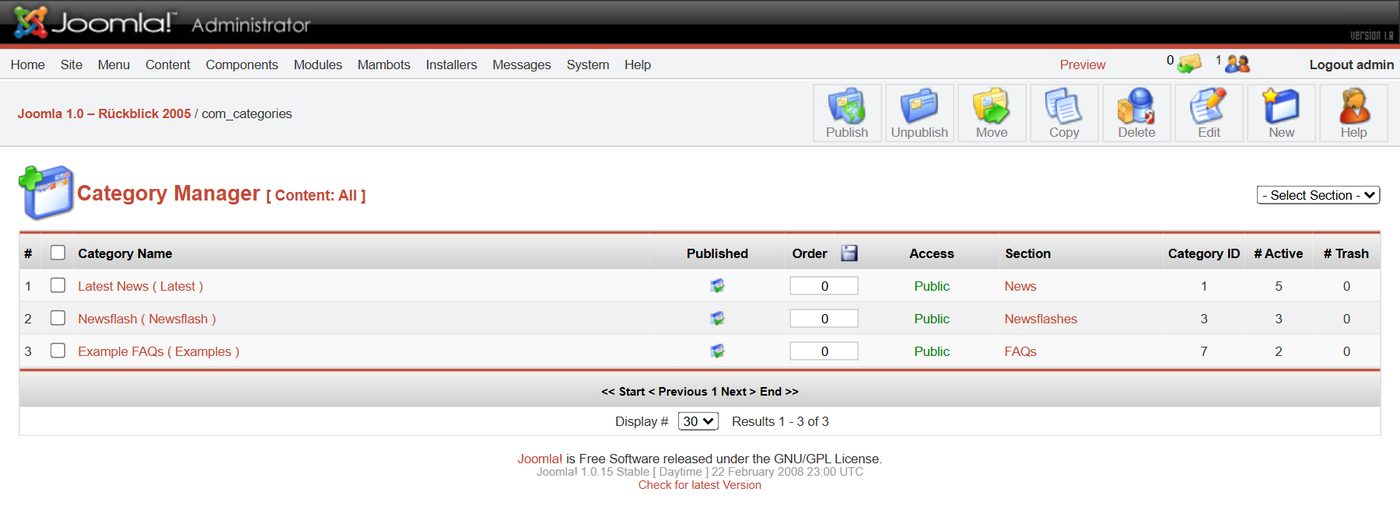Click the Newsflashes section link
1400x520 pixels.
(x=1041, y=319)
